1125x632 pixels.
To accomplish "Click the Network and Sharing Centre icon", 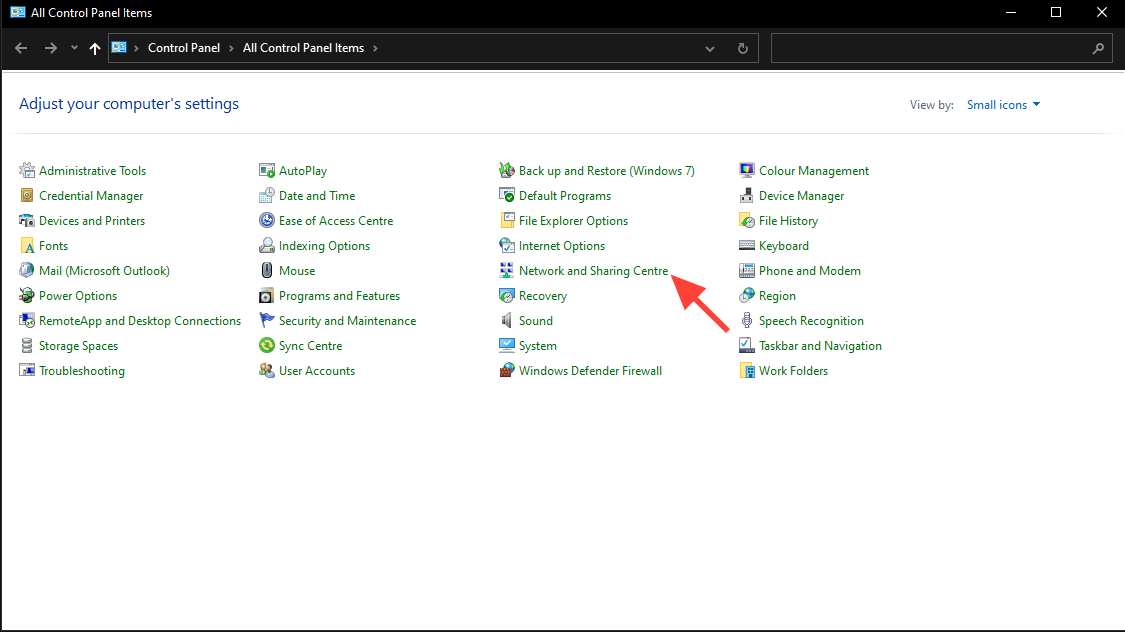I will tap(507, 270).
